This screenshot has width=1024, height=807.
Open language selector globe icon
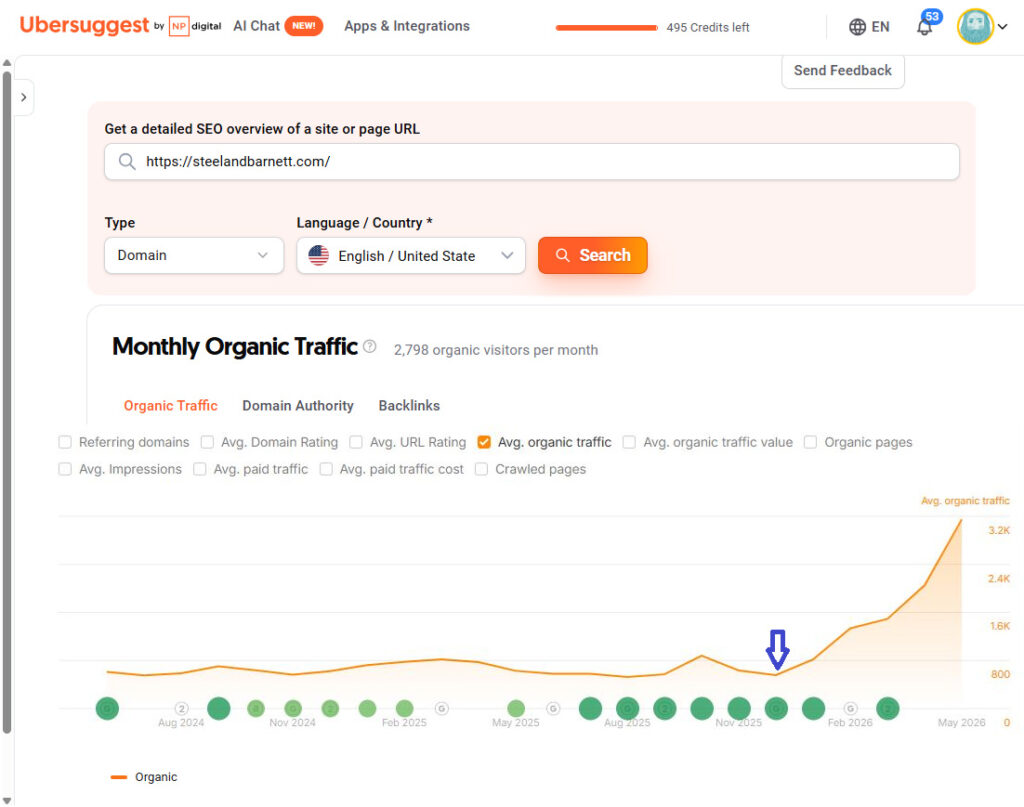click(857, 27)
